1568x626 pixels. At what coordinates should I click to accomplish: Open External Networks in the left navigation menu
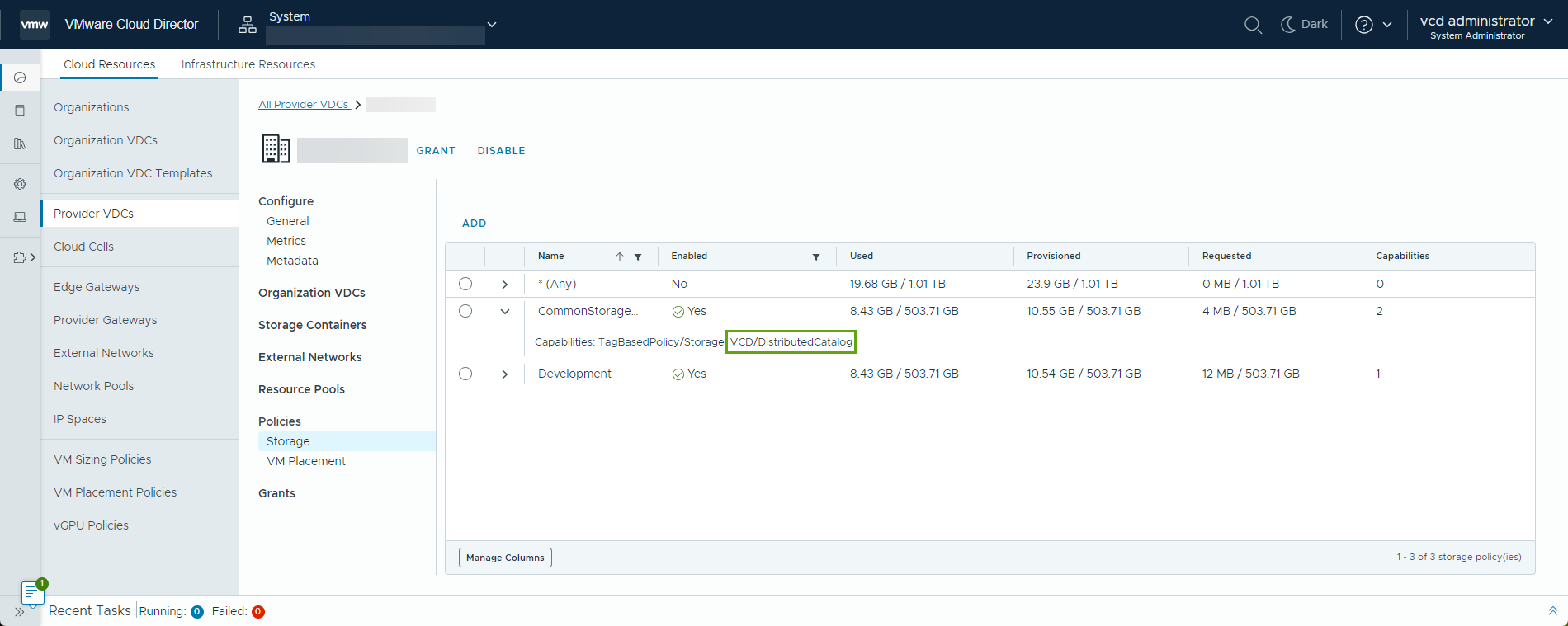click(x=104, y=353)
